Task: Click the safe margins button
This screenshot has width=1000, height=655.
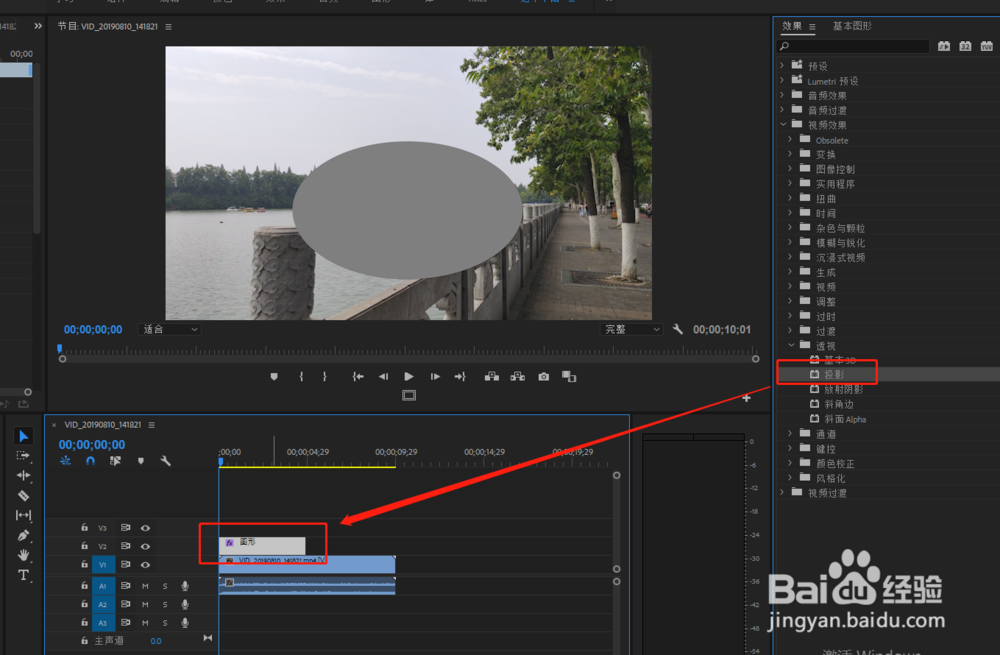Action: tap(409, 396)
